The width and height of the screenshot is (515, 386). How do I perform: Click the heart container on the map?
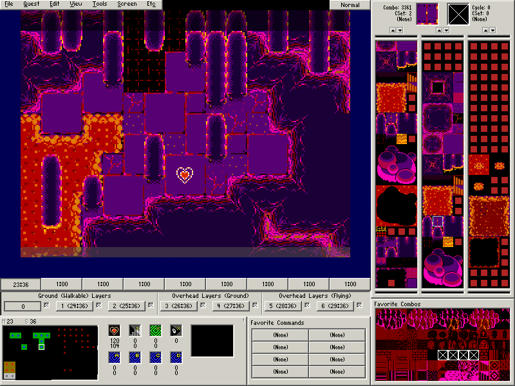click(185, 175)
